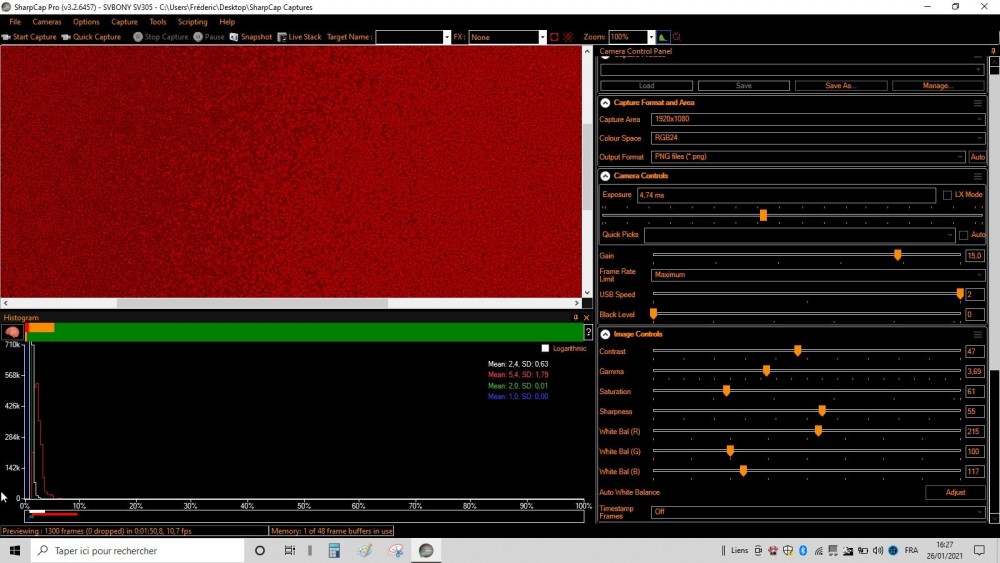
Task: Enable the LX Mode checkbox
Action: [x=947, y=195]
